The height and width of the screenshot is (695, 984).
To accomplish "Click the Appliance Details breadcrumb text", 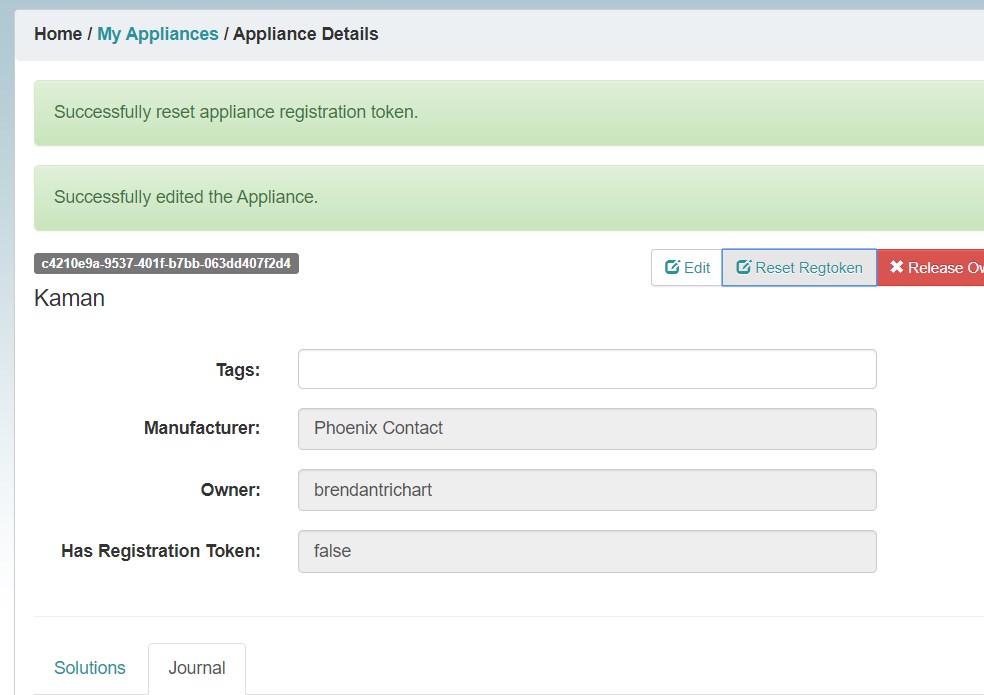I will [306, 34].
